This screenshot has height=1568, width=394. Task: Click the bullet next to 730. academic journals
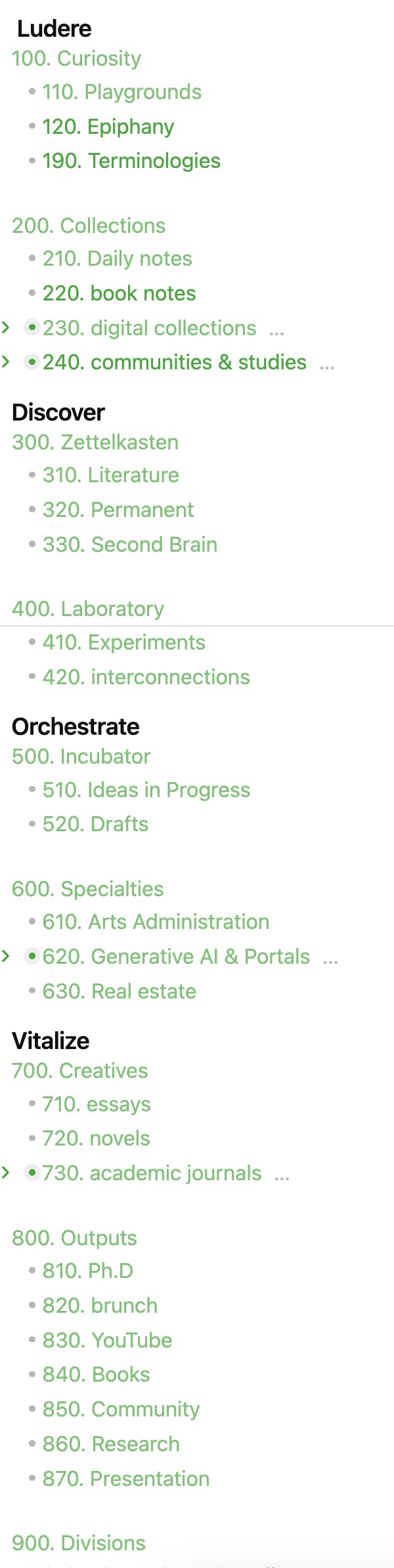[x=32, y=1172]
